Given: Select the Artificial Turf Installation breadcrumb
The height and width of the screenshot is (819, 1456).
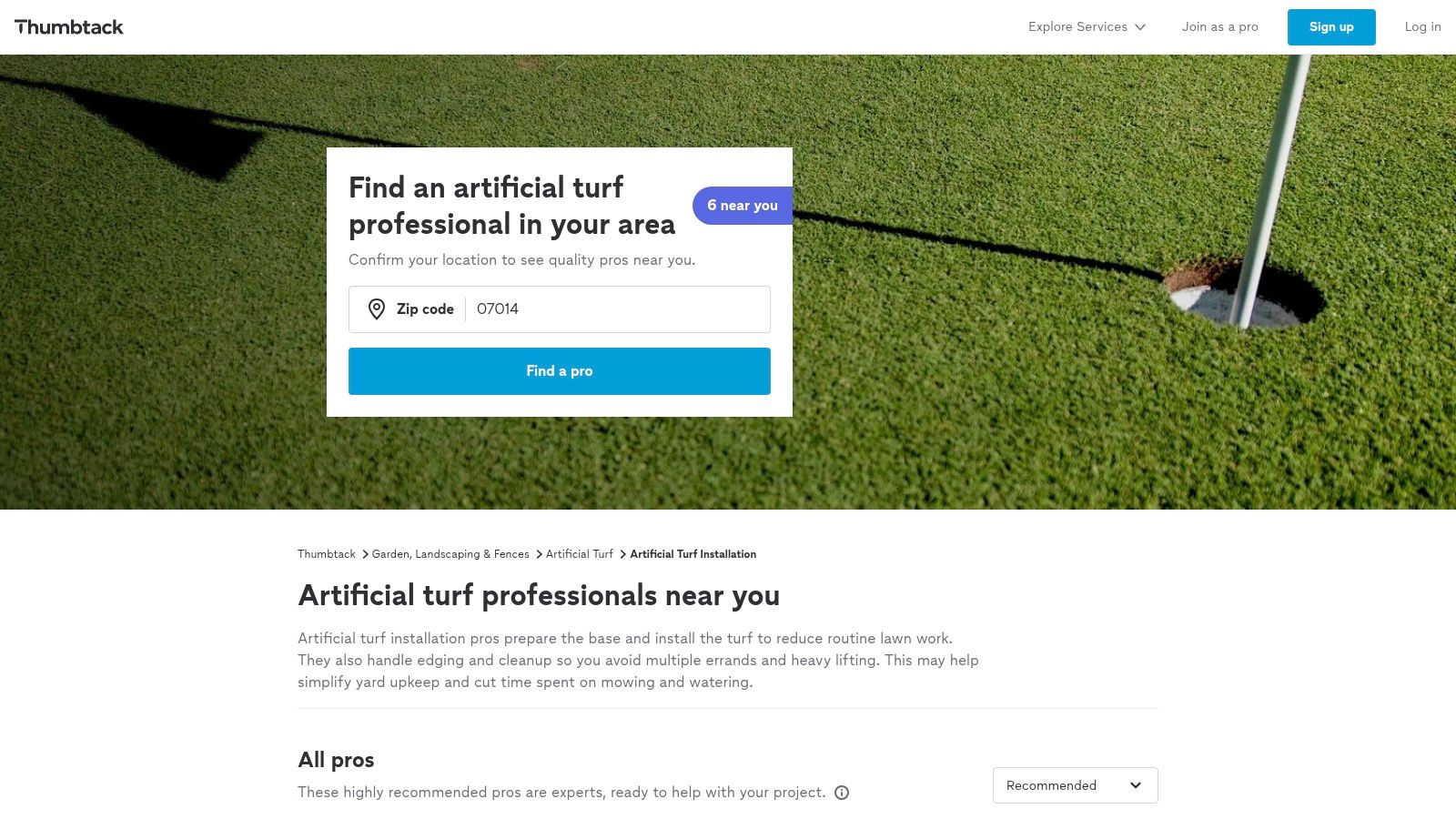Looking at the screenshot, I should coord(693,554).
